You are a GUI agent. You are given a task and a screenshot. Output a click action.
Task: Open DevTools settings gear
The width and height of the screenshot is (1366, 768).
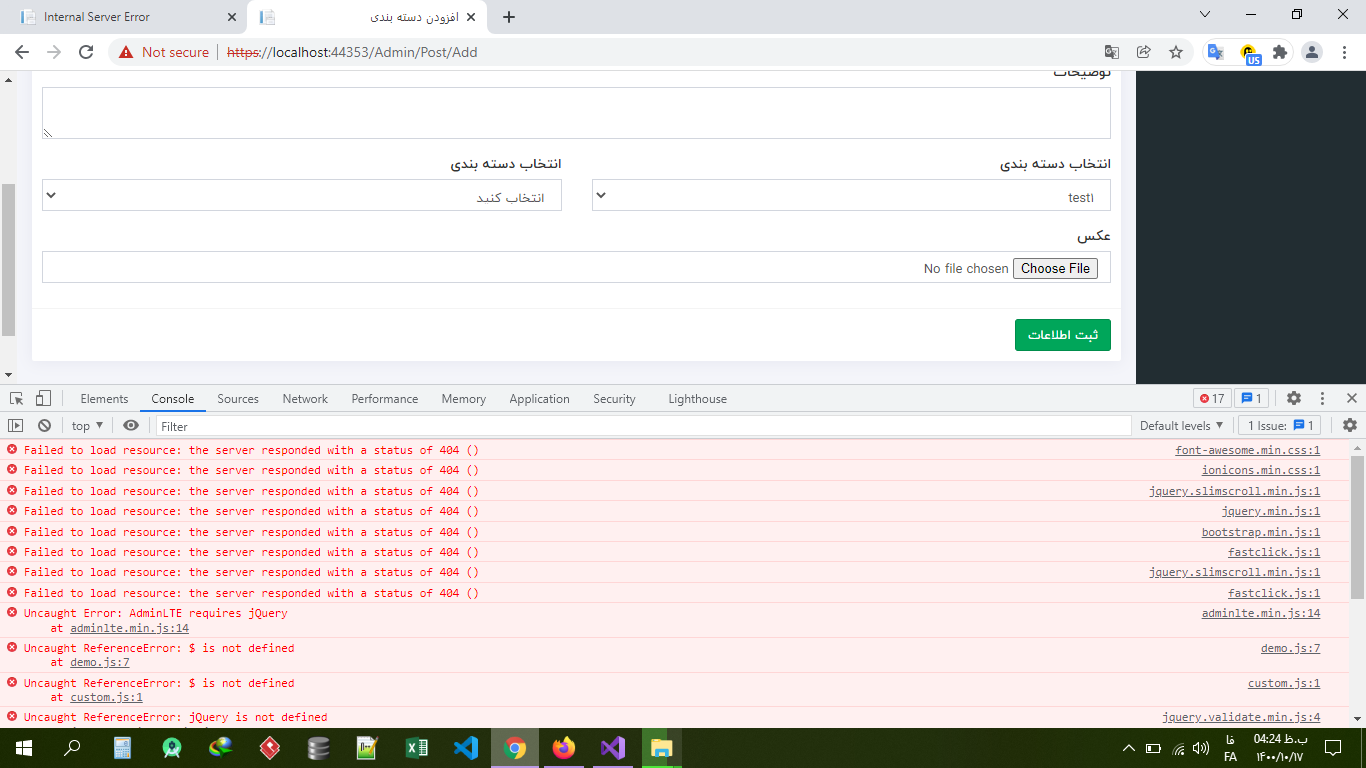pos(1293,398)
